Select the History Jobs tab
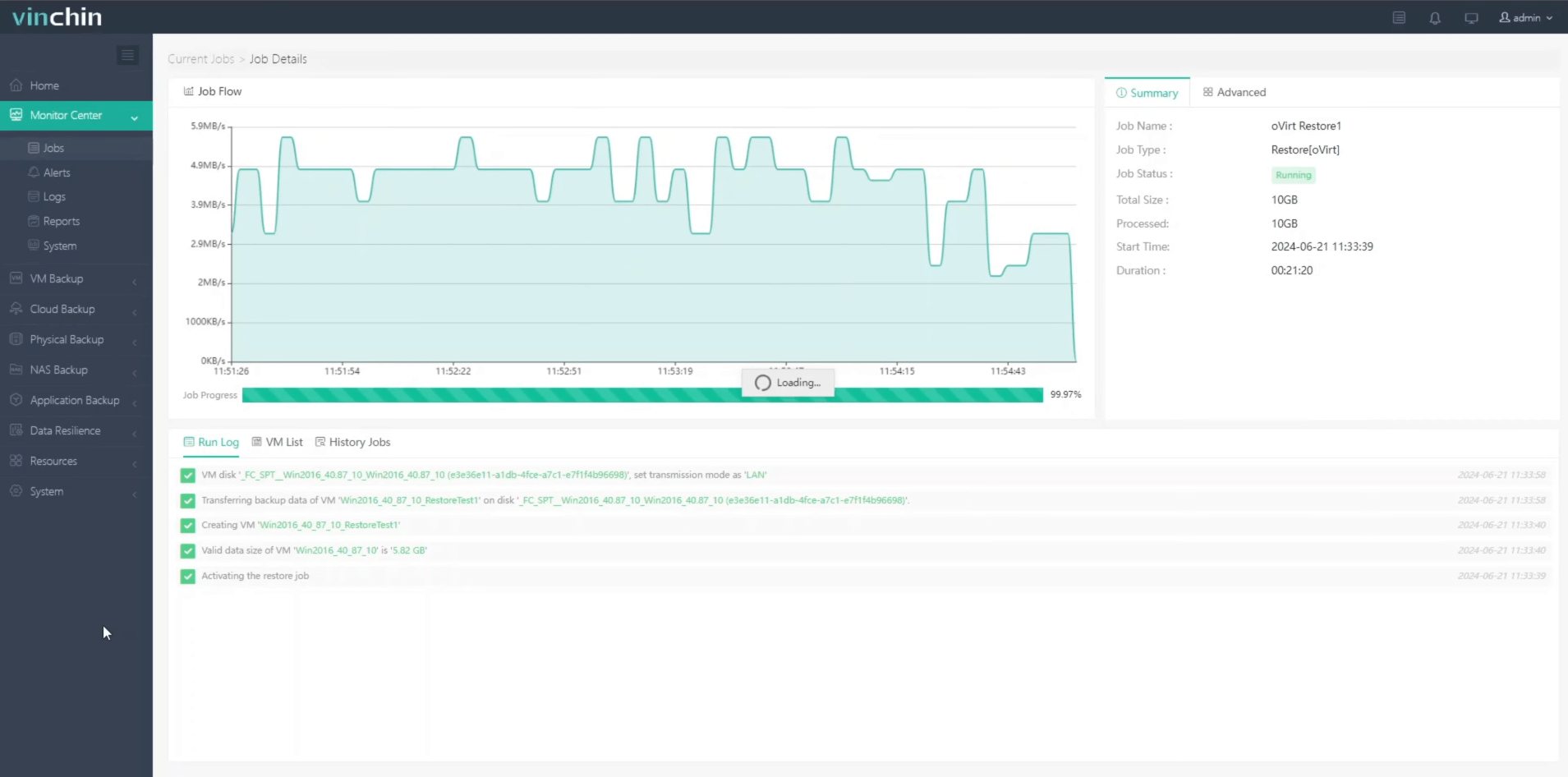1568x777 pixels. point(352,442)
